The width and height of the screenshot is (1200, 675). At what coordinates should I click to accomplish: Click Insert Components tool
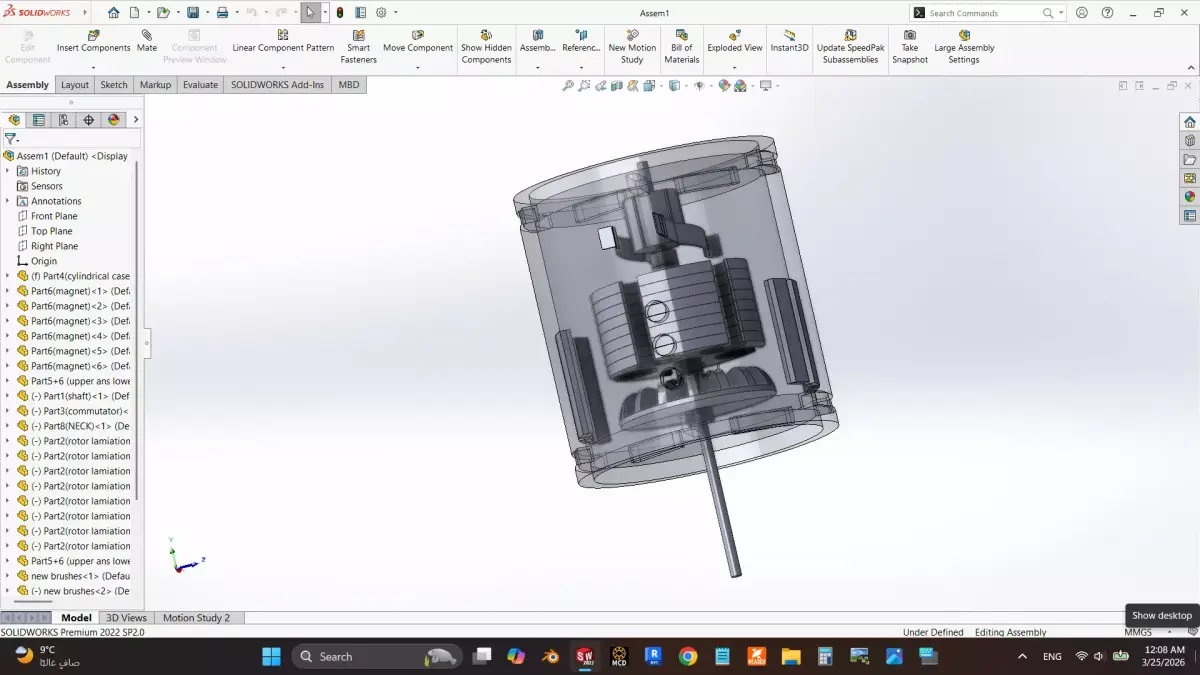coord(93,42)
